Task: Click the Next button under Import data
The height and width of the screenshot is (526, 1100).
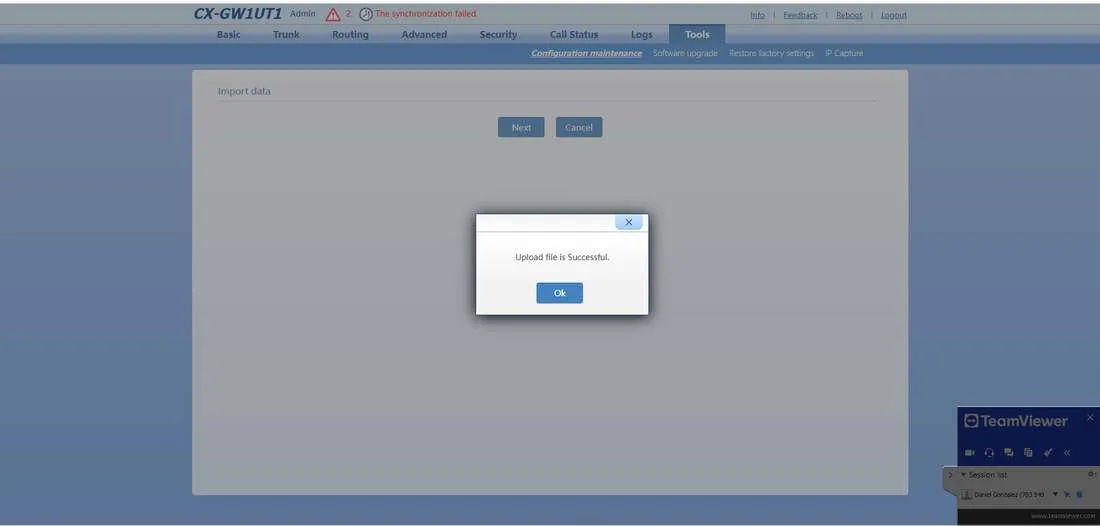Action: (x=521, y=127)
